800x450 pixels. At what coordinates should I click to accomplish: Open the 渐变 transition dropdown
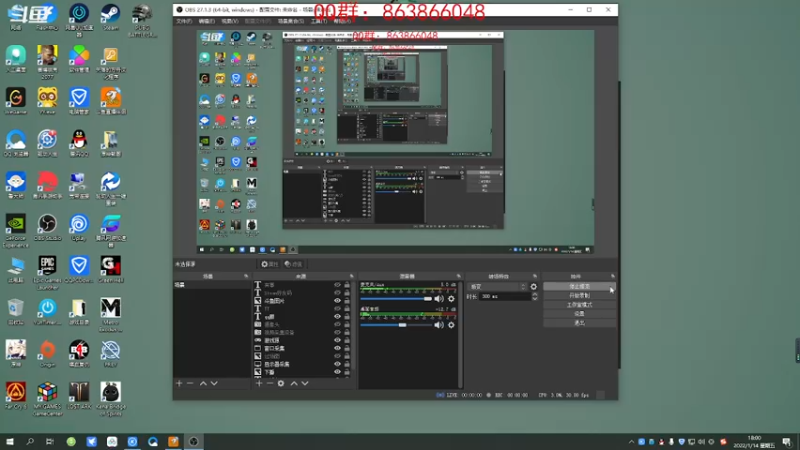497,287
